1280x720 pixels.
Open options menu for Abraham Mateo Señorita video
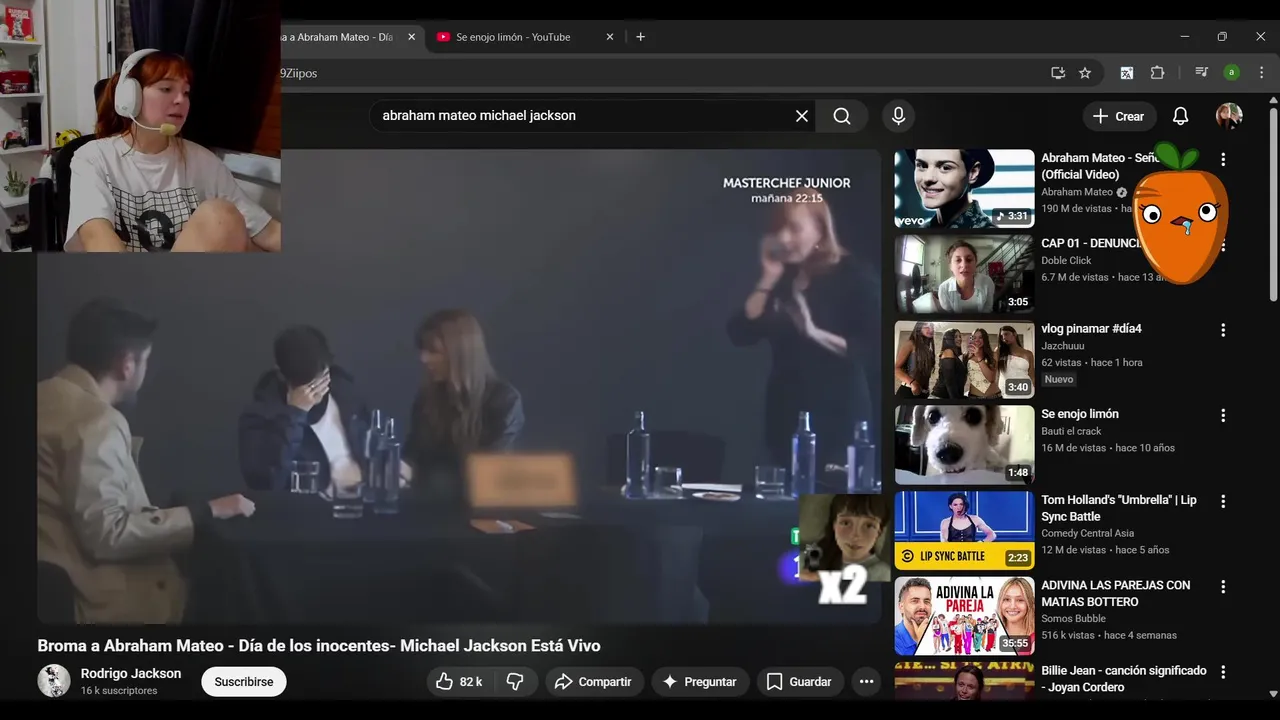point(1222,159)
